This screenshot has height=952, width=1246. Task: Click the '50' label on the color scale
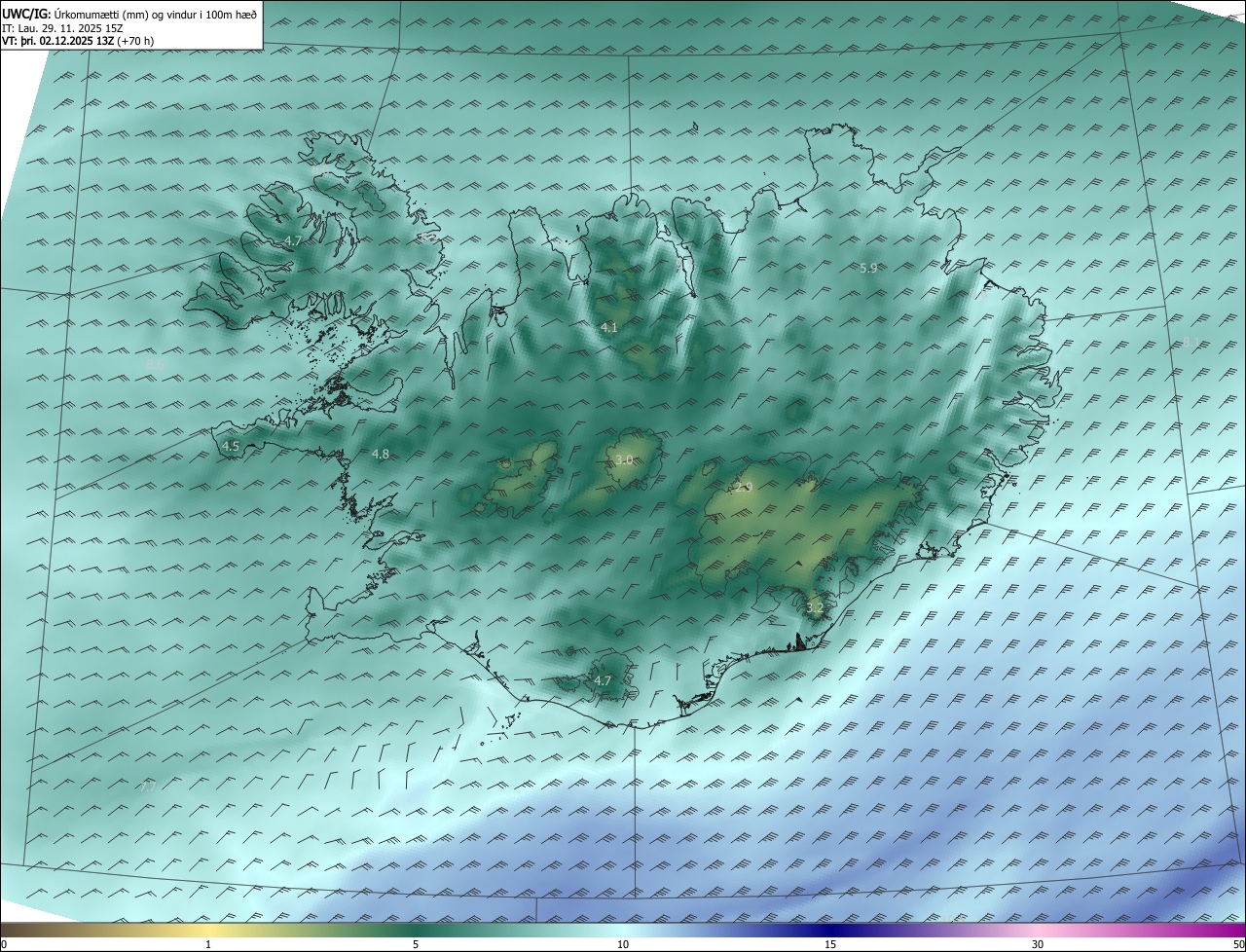pos(1238,944)
